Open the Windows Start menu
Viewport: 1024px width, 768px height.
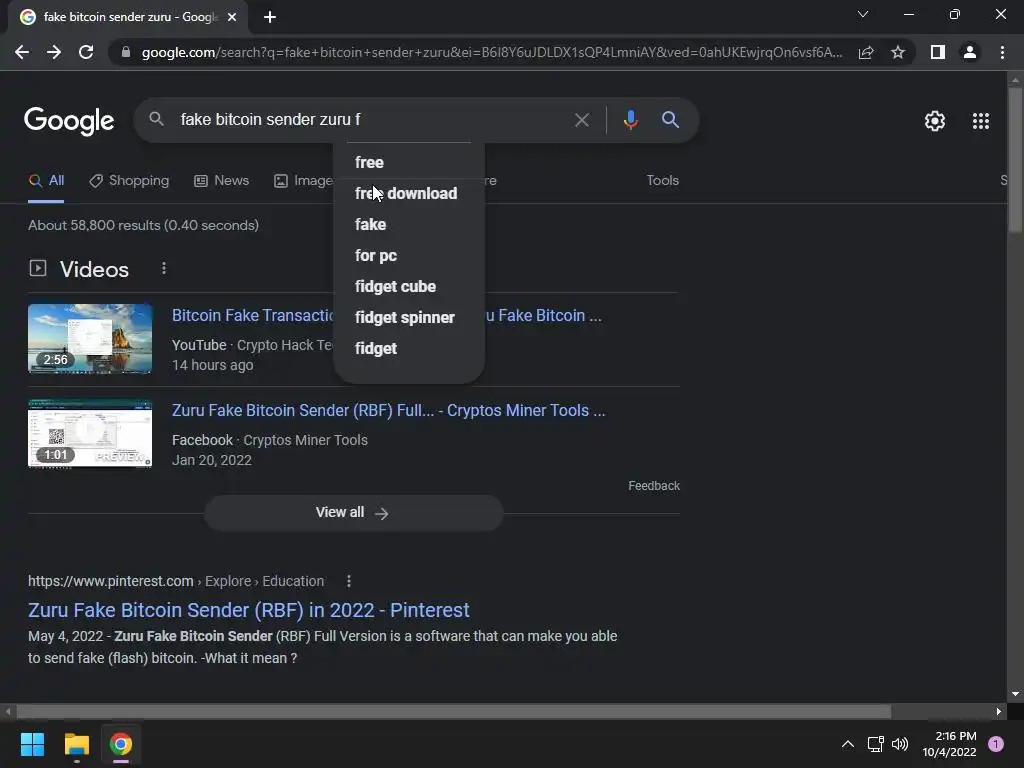click(32, 744)
